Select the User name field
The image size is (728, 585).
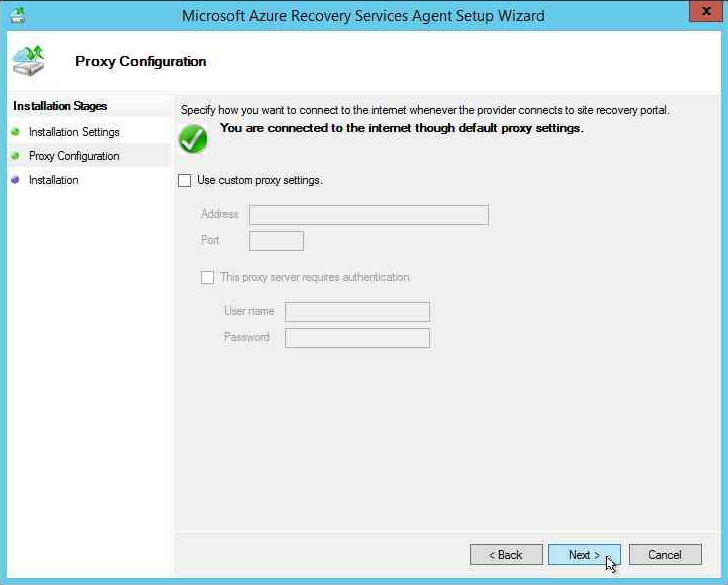point(357,312)
